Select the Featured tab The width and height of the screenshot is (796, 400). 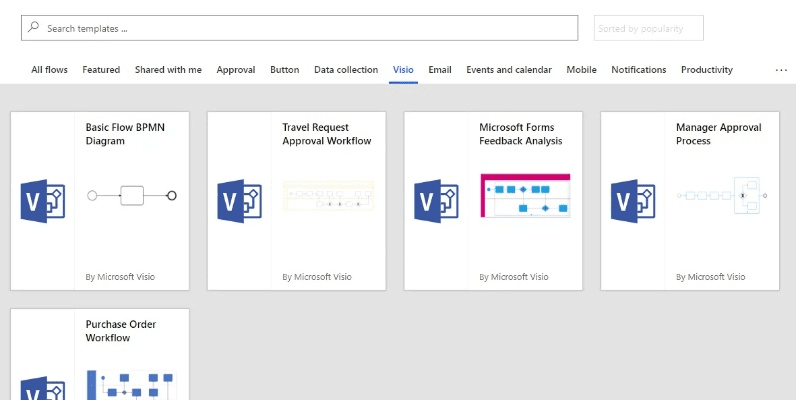click(x=101, y=70)
